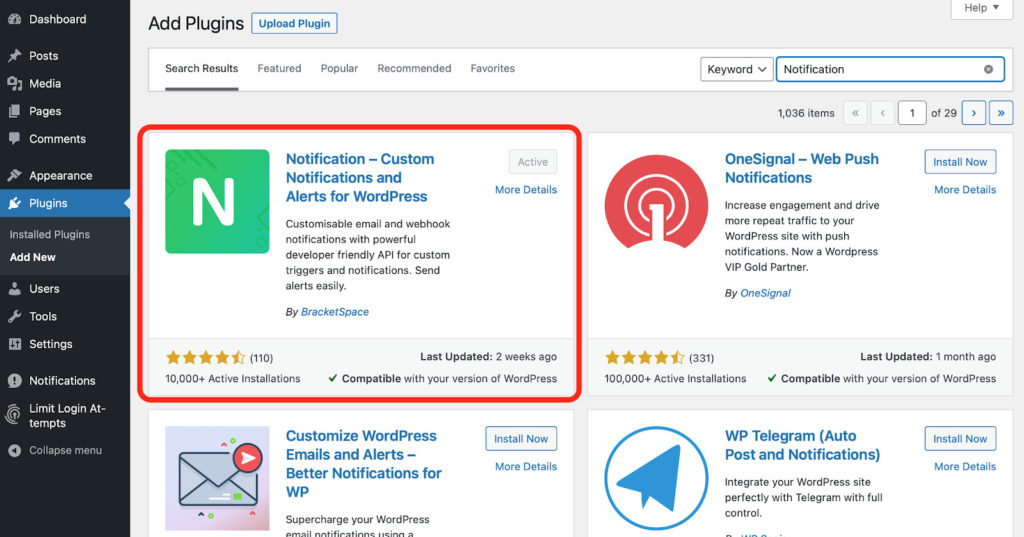Click the WP Telegram paper plane logo
This screenshot has height=537, width=1024.
pyautogui.click(x=656, y=478)
